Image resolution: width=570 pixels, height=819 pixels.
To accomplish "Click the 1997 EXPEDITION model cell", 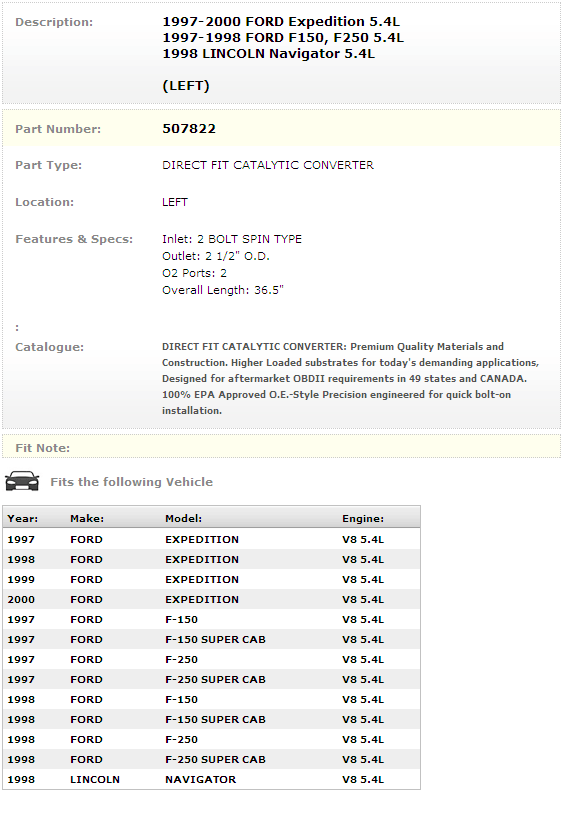I will click(x=202, y=539).
